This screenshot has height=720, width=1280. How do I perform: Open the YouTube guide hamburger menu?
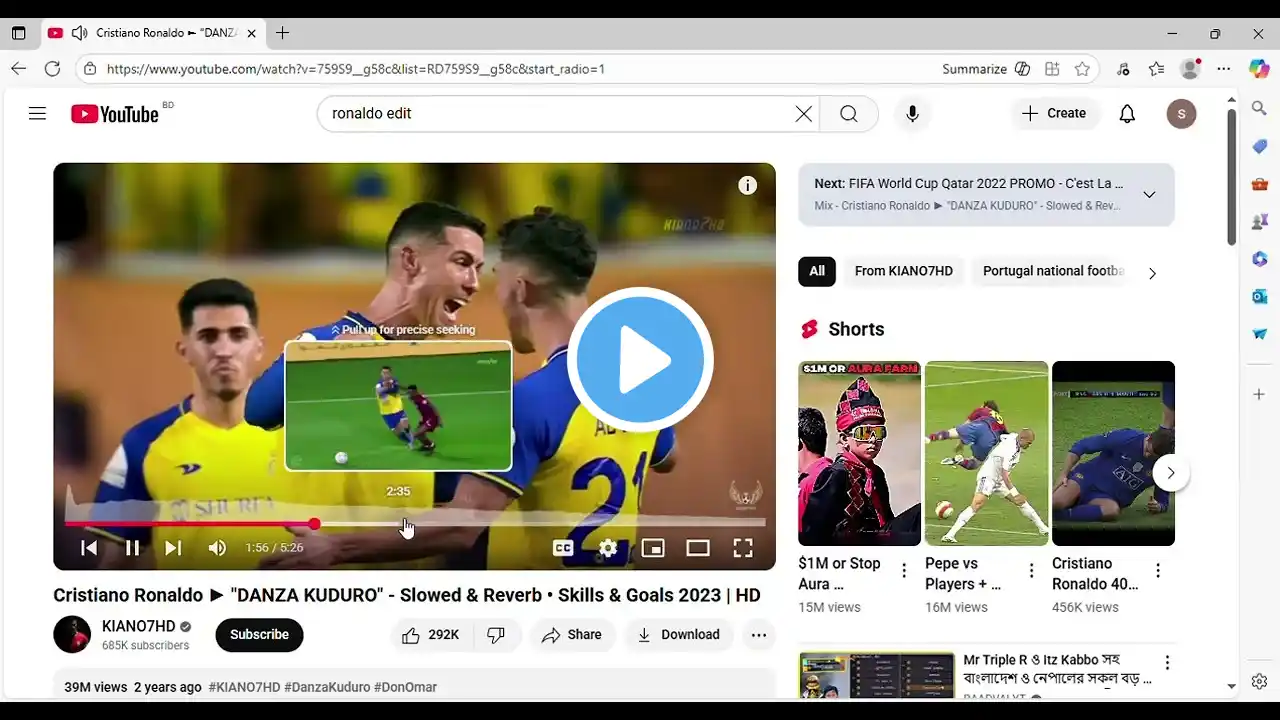pos(37,114)
